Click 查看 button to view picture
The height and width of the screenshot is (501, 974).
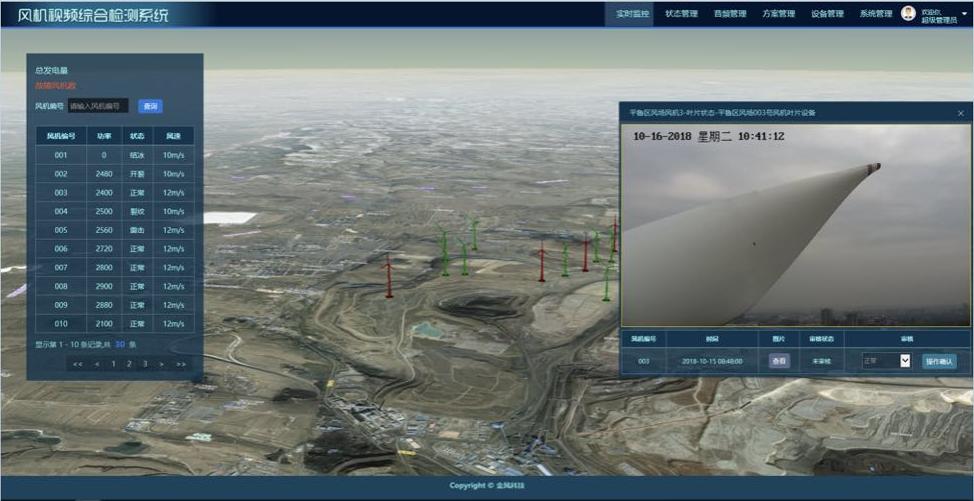(778, 361)
